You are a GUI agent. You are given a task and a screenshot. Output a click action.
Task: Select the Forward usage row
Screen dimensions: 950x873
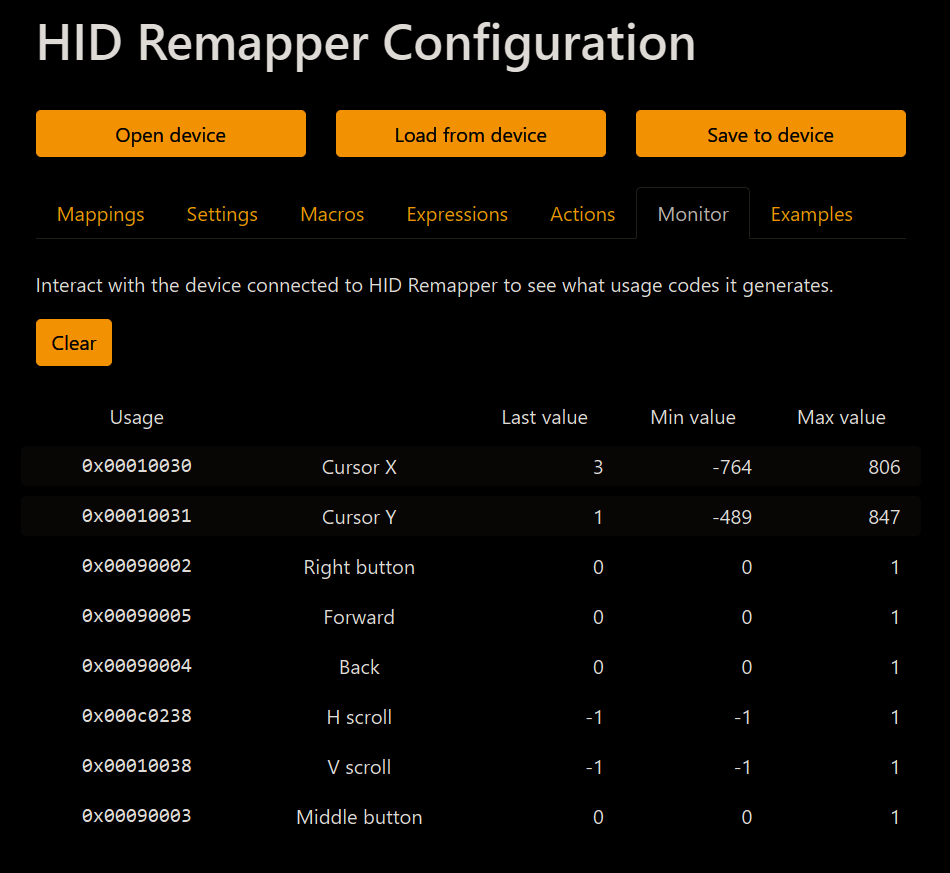point(470,617)
